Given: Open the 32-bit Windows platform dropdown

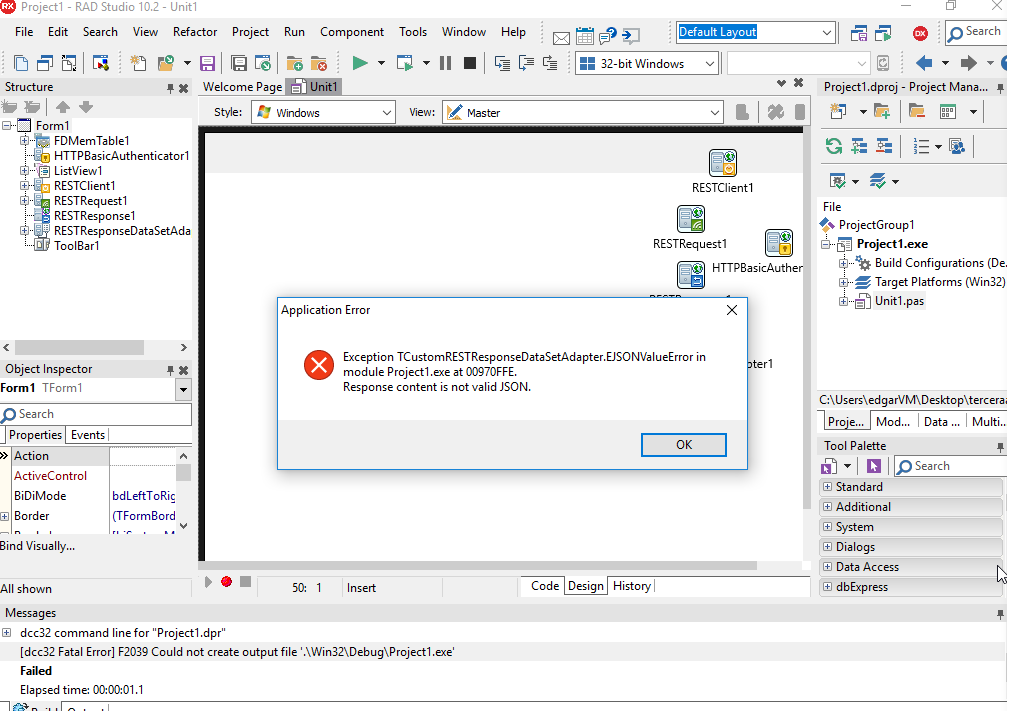Looking at the screenshot, I should click(710, 64).
